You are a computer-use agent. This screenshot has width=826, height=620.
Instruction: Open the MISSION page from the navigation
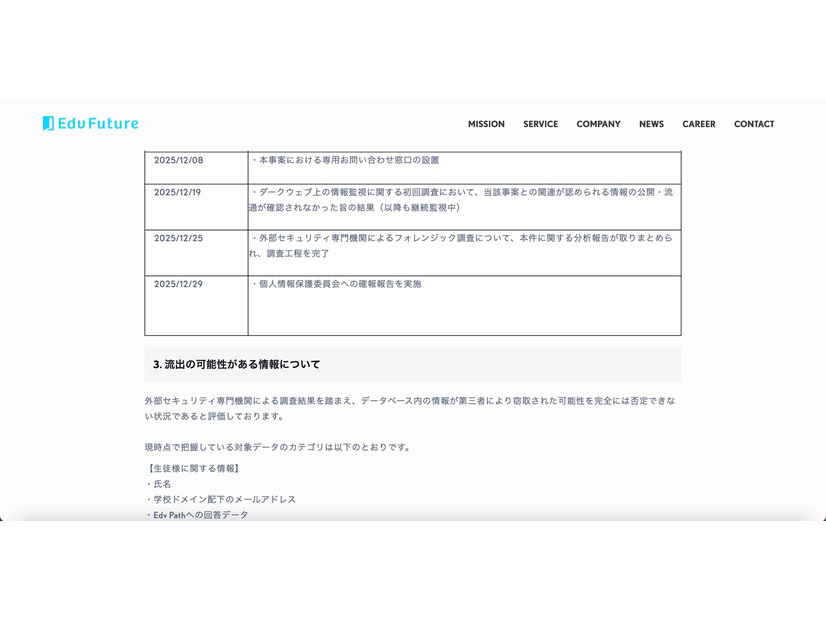[486, 124]
